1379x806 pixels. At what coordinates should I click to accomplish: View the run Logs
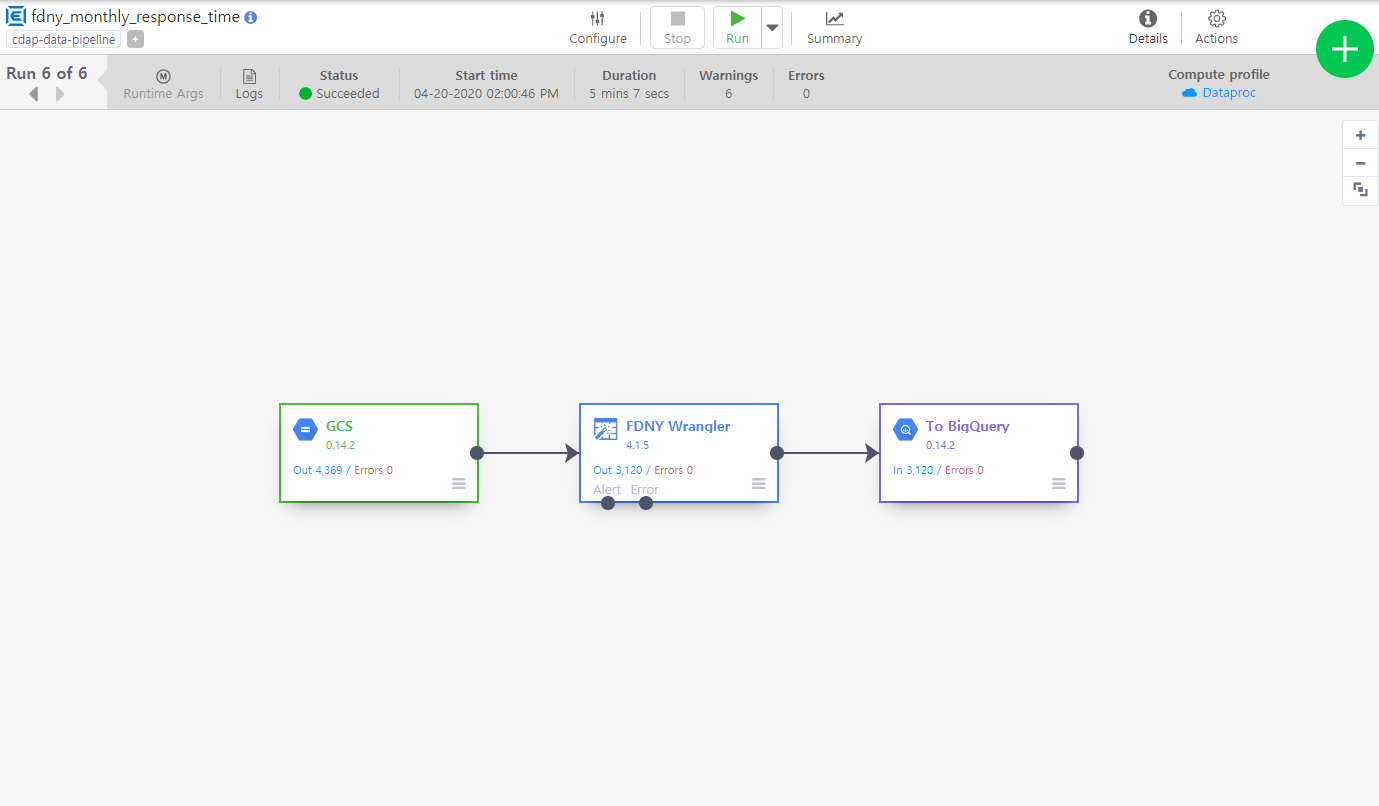pyautogui.click(x=249, y=85)
